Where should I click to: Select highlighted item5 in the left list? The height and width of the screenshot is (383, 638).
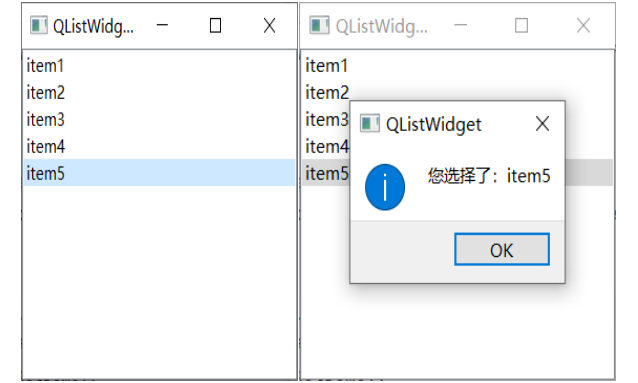(160, 173)
